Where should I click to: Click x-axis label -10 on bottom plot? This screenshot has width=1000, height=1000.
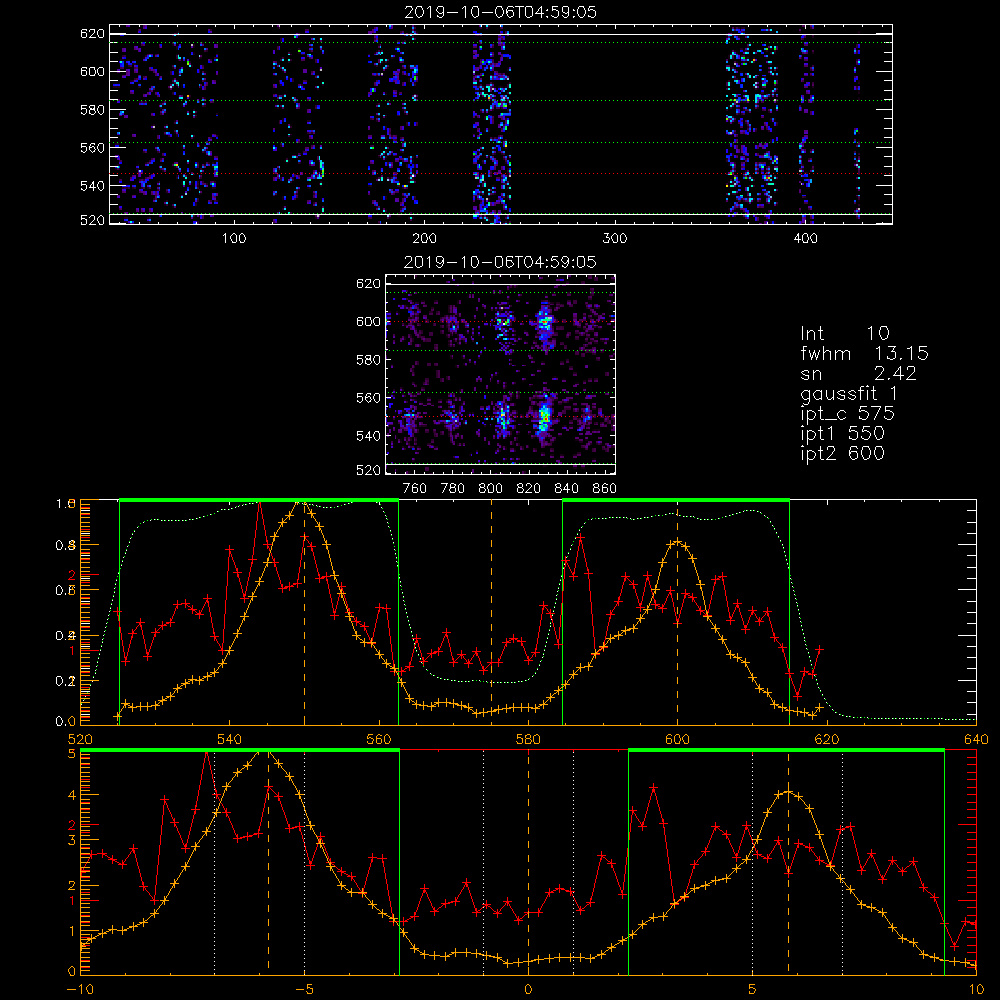tap(80, 990)
